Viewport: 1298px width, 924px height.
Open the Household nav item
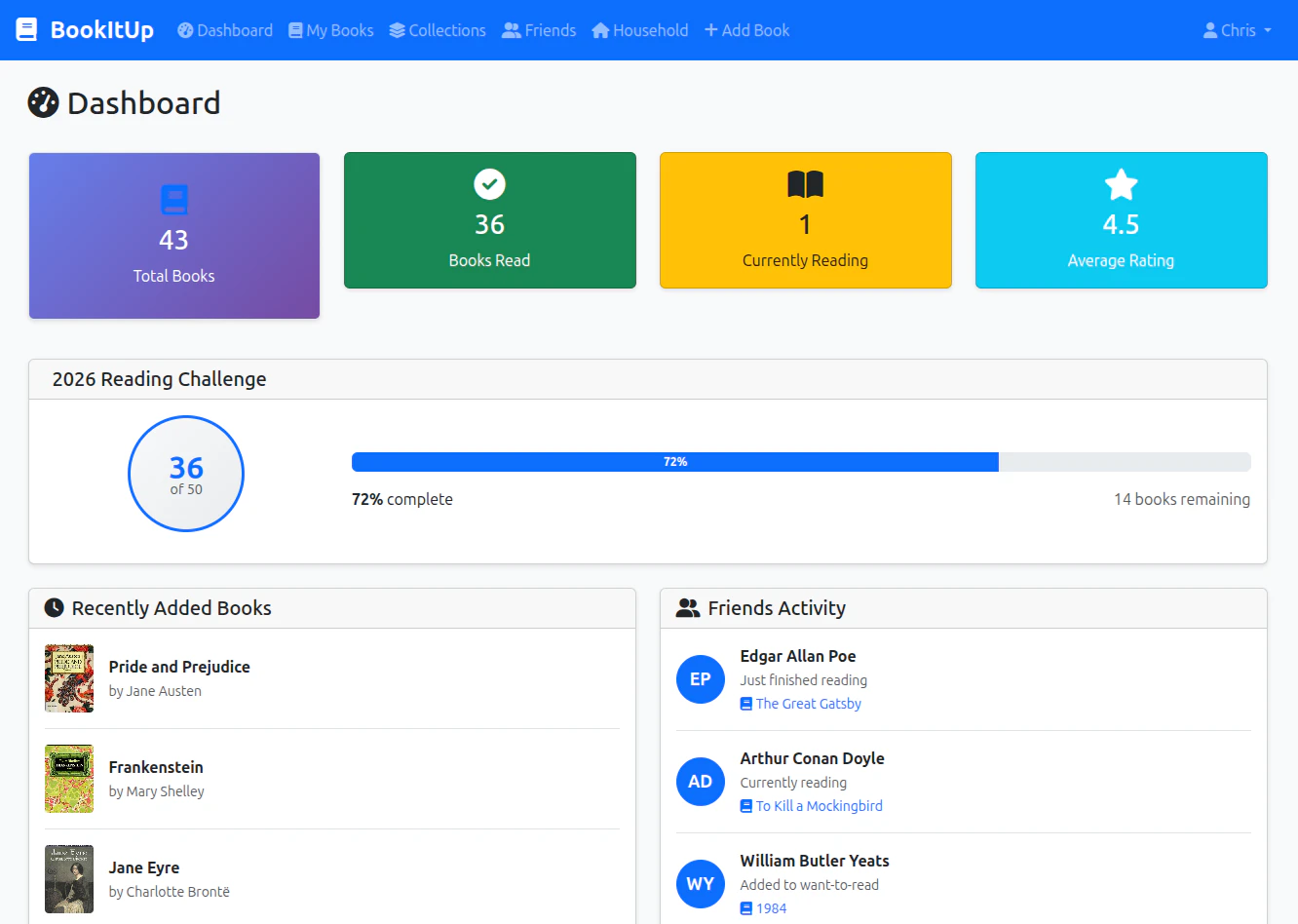pos(640,30)
